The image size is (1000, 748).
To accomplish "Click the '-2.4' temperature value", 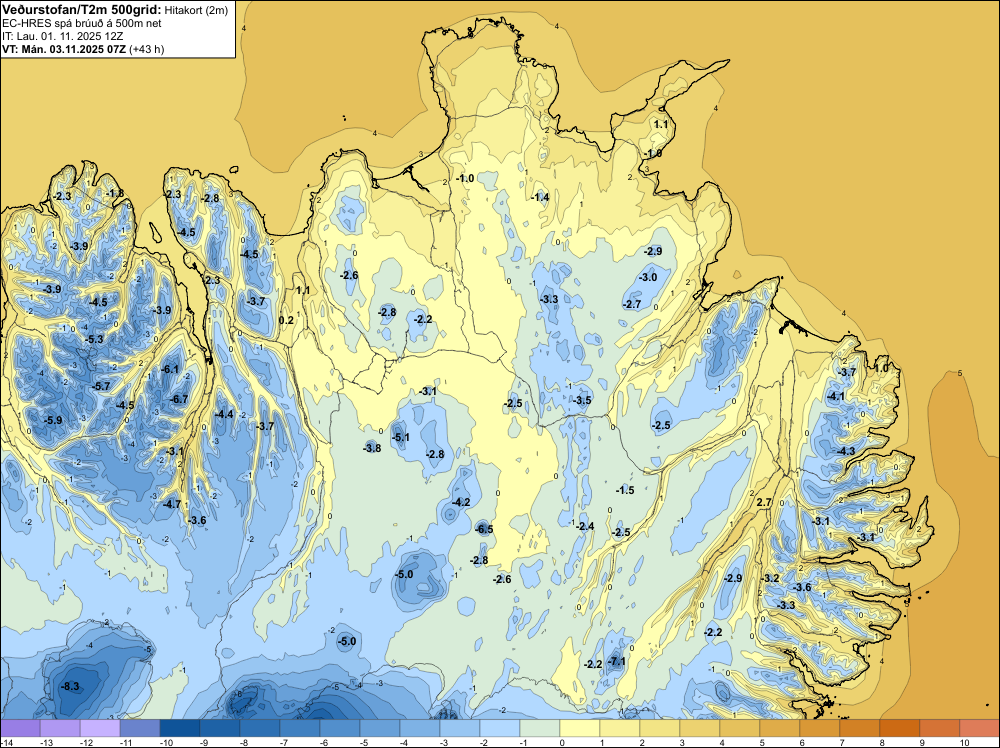I will pyautogui.click(x=585, y=526).
